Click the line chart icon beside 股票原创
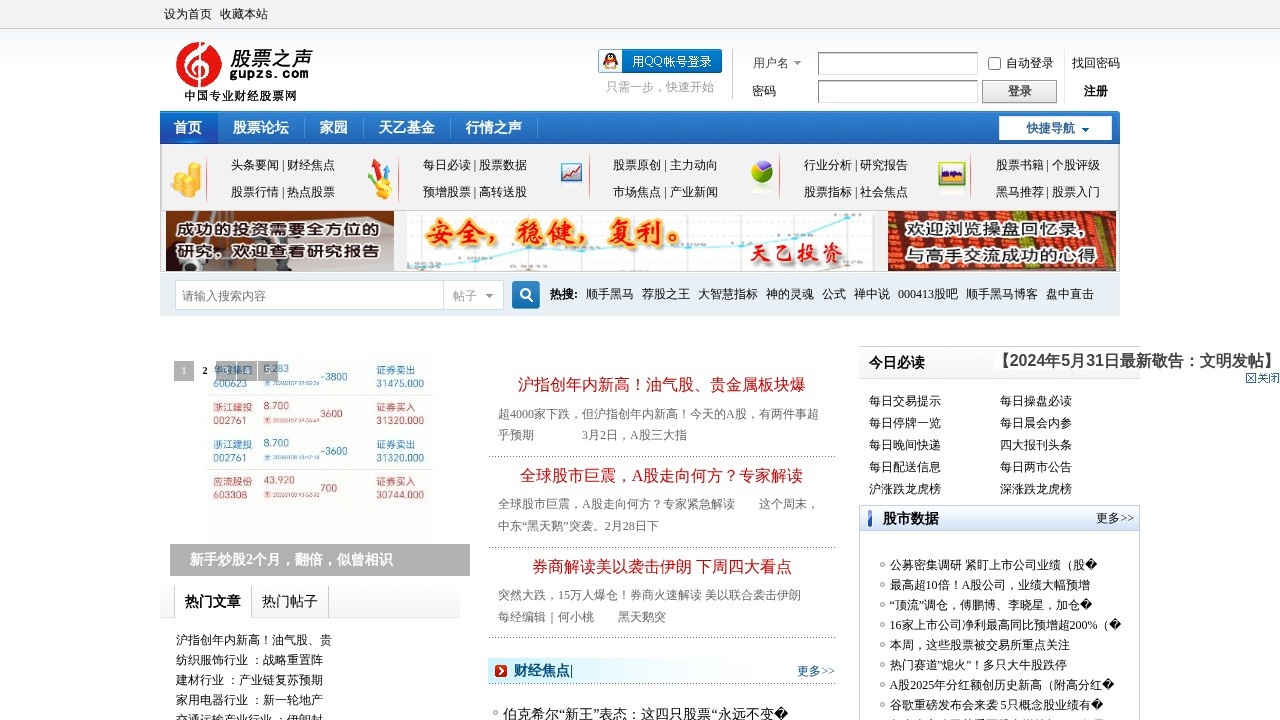Image resolution: width=1280 pixels, height=720 pixels. click(x=571, y=173)
